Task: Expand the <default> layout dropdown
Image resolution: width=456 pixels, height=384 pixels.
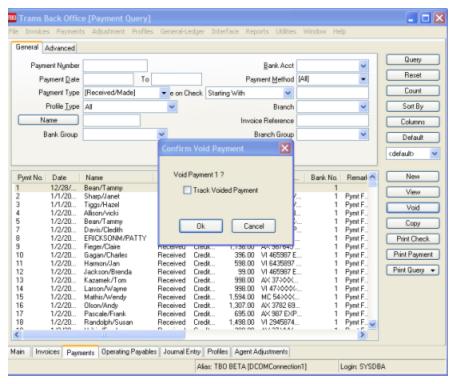Action: 434,154
